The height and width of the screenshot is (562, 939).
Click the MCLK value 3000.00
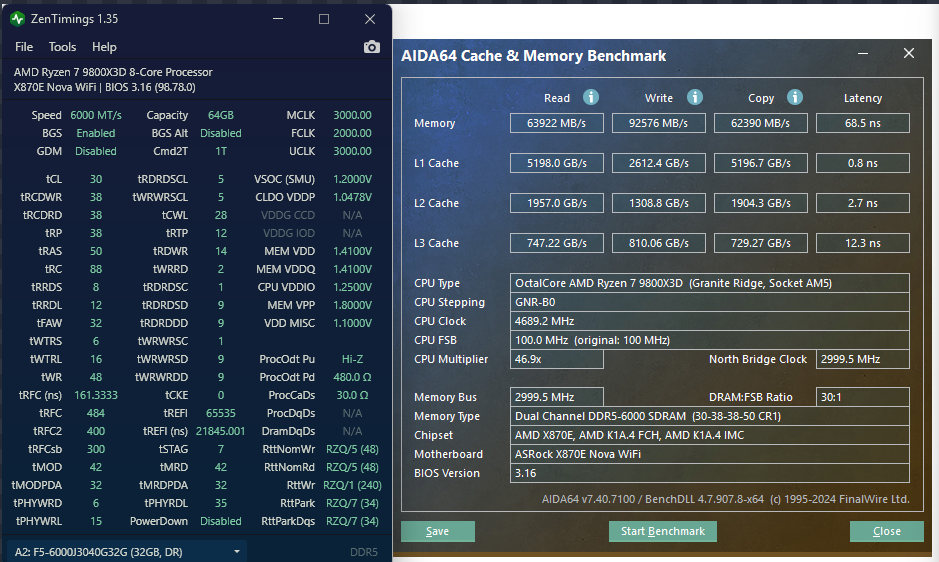click(352, 115)
